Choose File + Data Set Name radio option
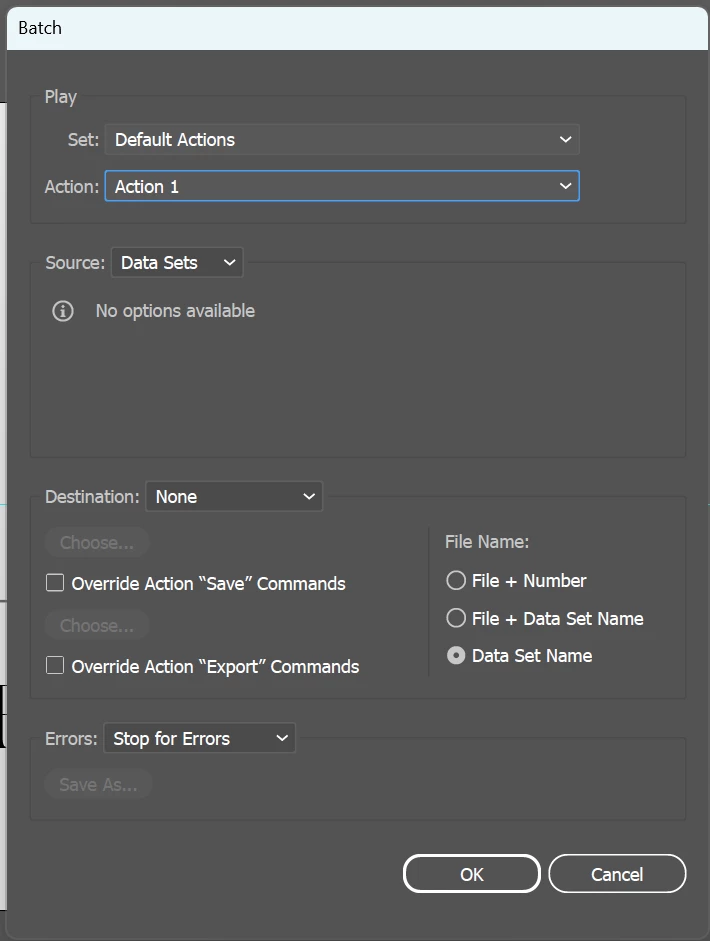The image size is (710, 941). pos(456,619)
